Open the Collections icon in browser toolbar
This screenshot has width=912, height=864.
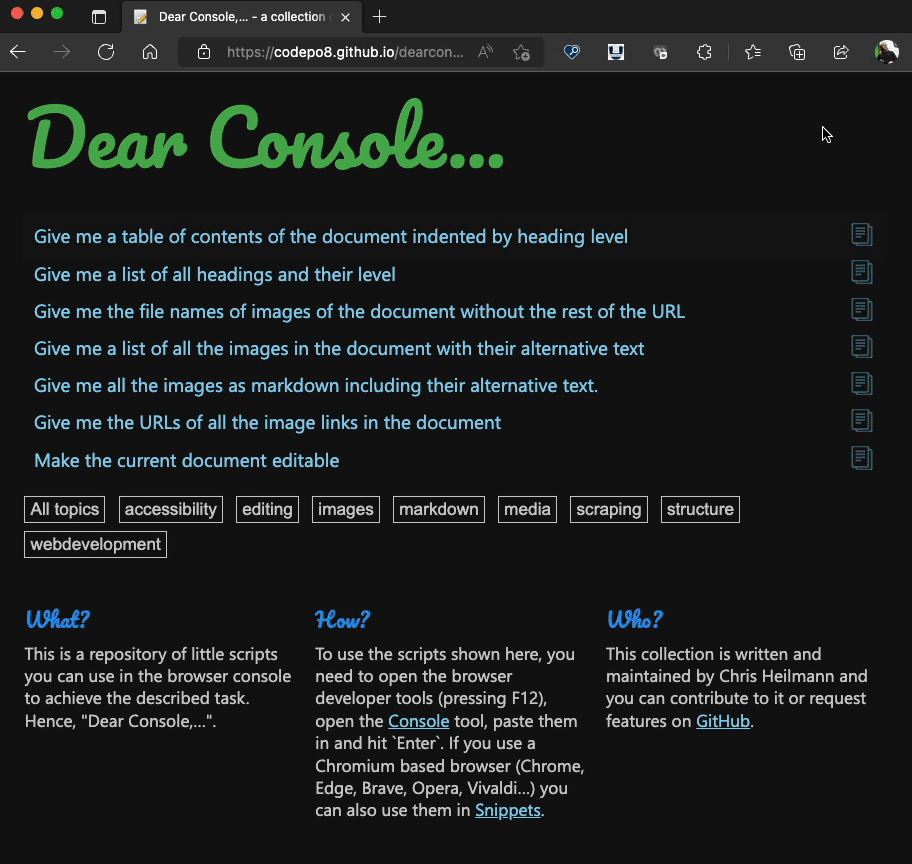797,53
